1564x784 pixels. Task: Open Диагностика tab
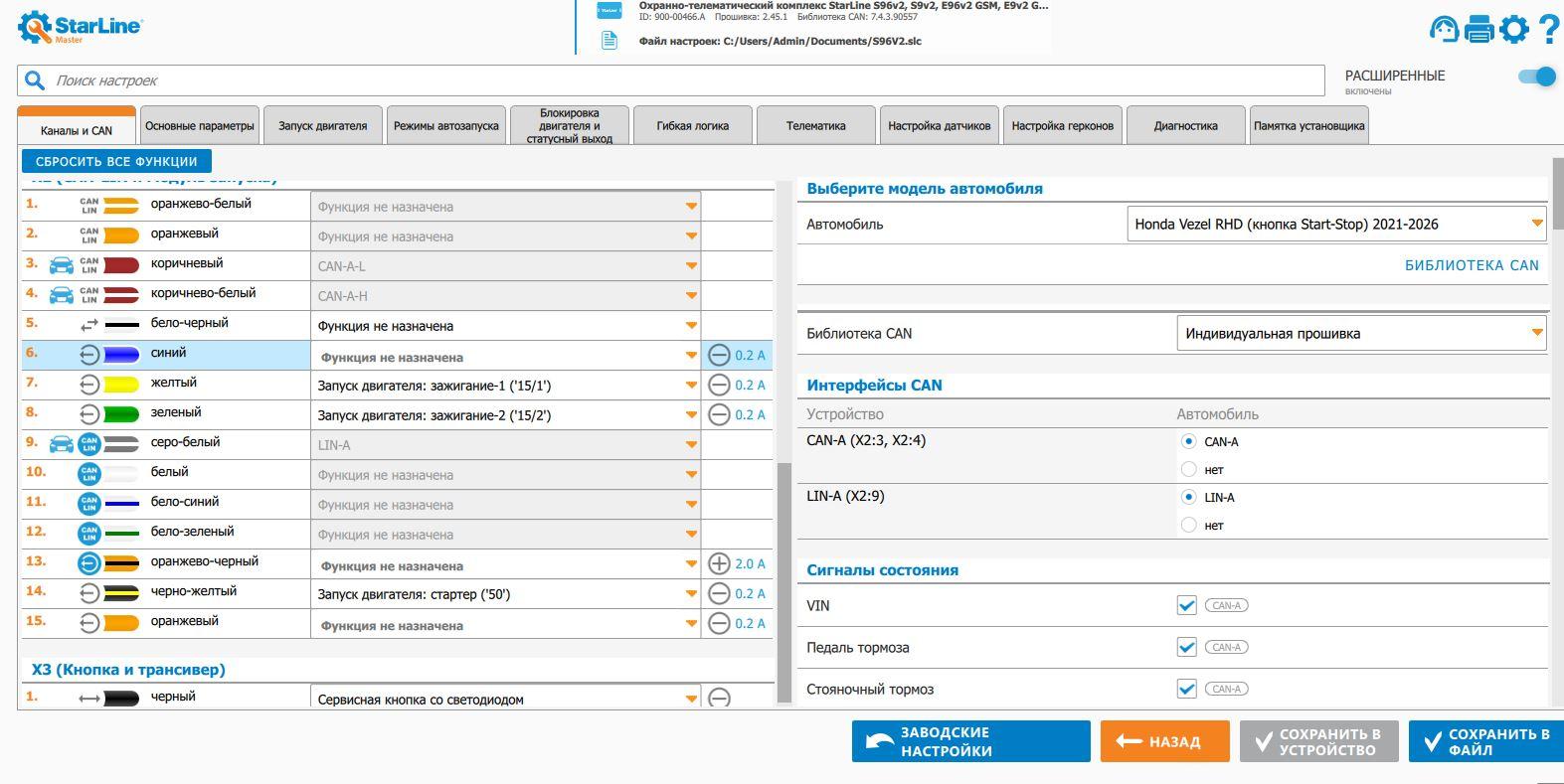pos(1186,125)
